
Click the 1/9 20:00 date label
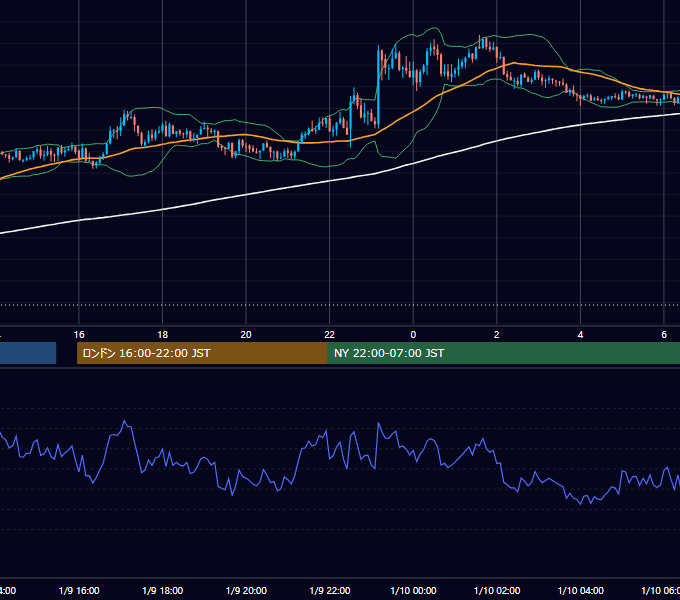coord(246,591)
